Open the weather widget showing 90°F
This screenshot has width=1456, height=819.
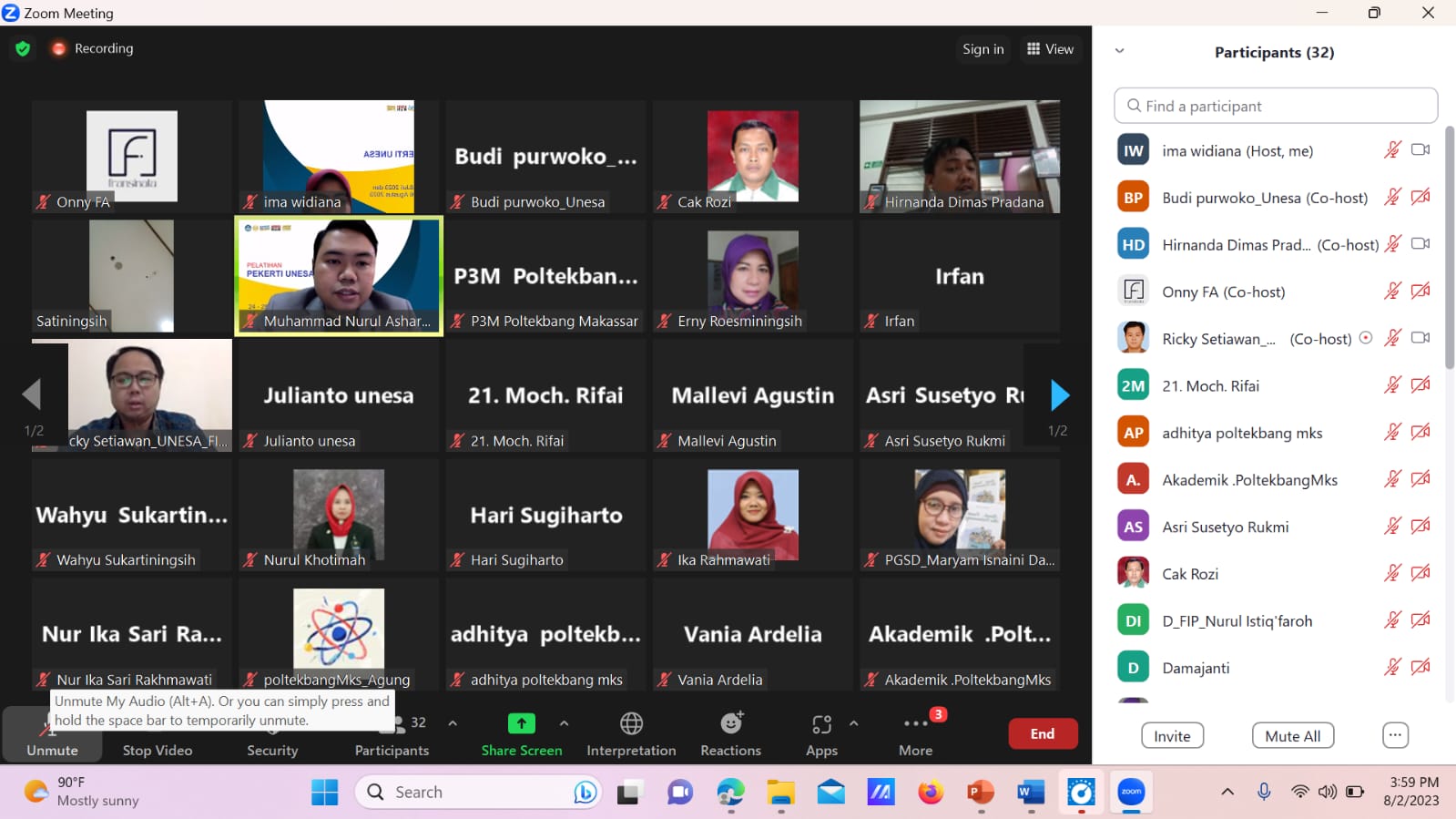[82, 792]
